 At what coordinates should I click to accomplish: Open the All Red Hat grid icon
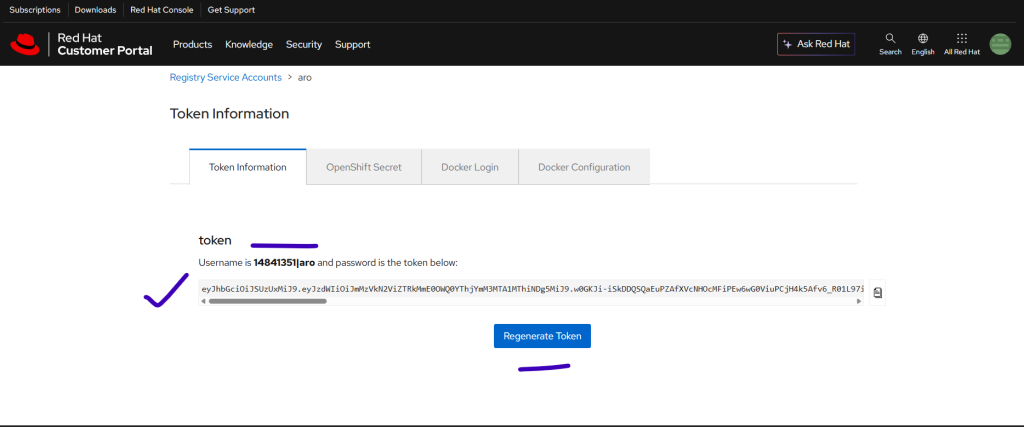pyautogui.click(x=961, y=39)
